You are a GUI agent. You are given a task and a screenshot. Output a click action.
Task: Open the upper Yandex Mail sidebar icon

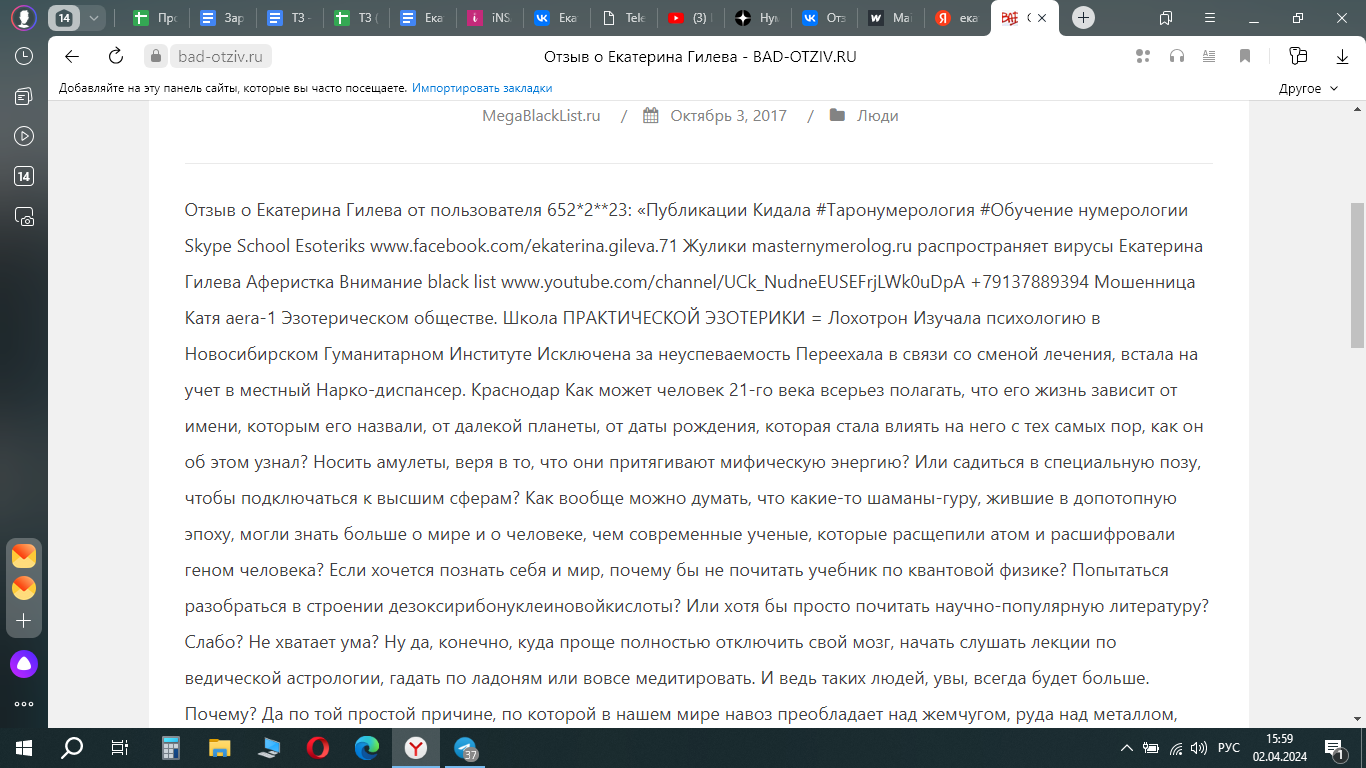coord(24,556)
